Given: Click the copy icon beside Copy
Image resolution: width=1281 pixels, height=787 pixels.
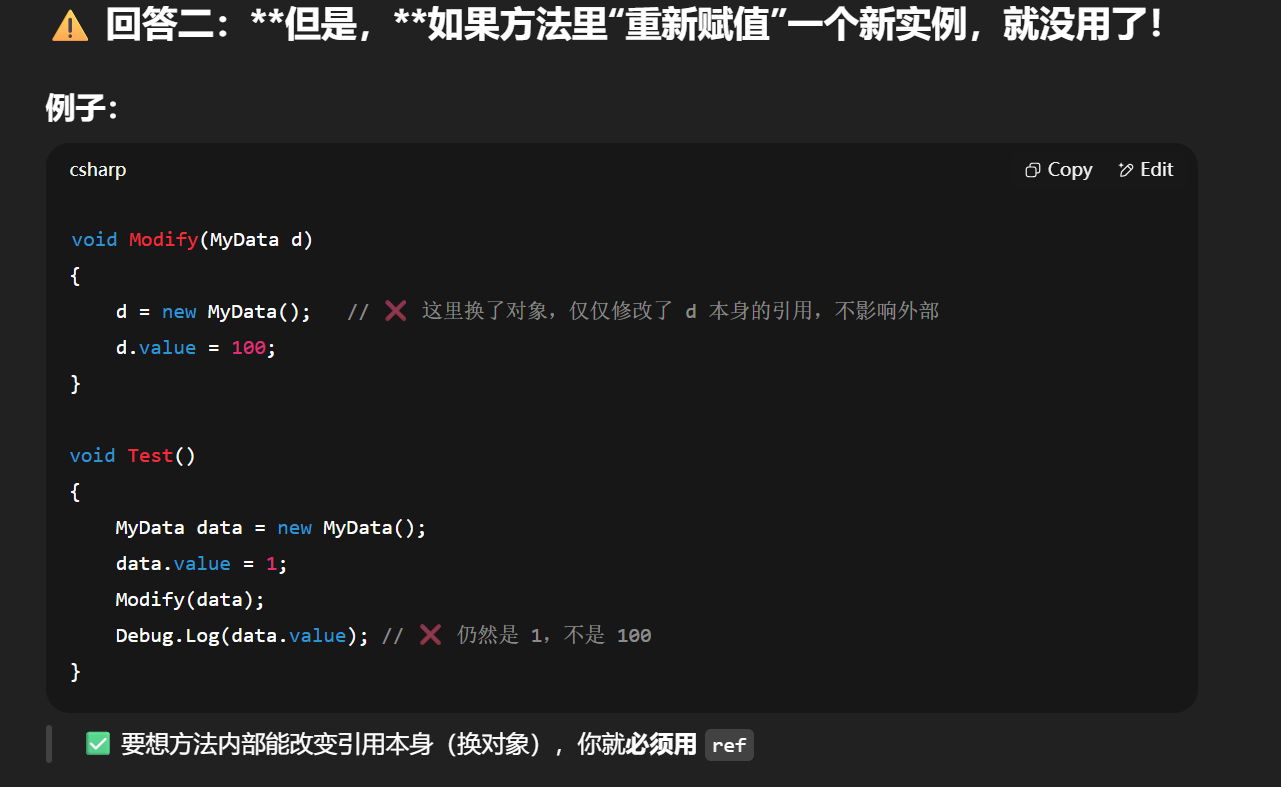Looking at the screenshot, I should tap(1033, 171).
